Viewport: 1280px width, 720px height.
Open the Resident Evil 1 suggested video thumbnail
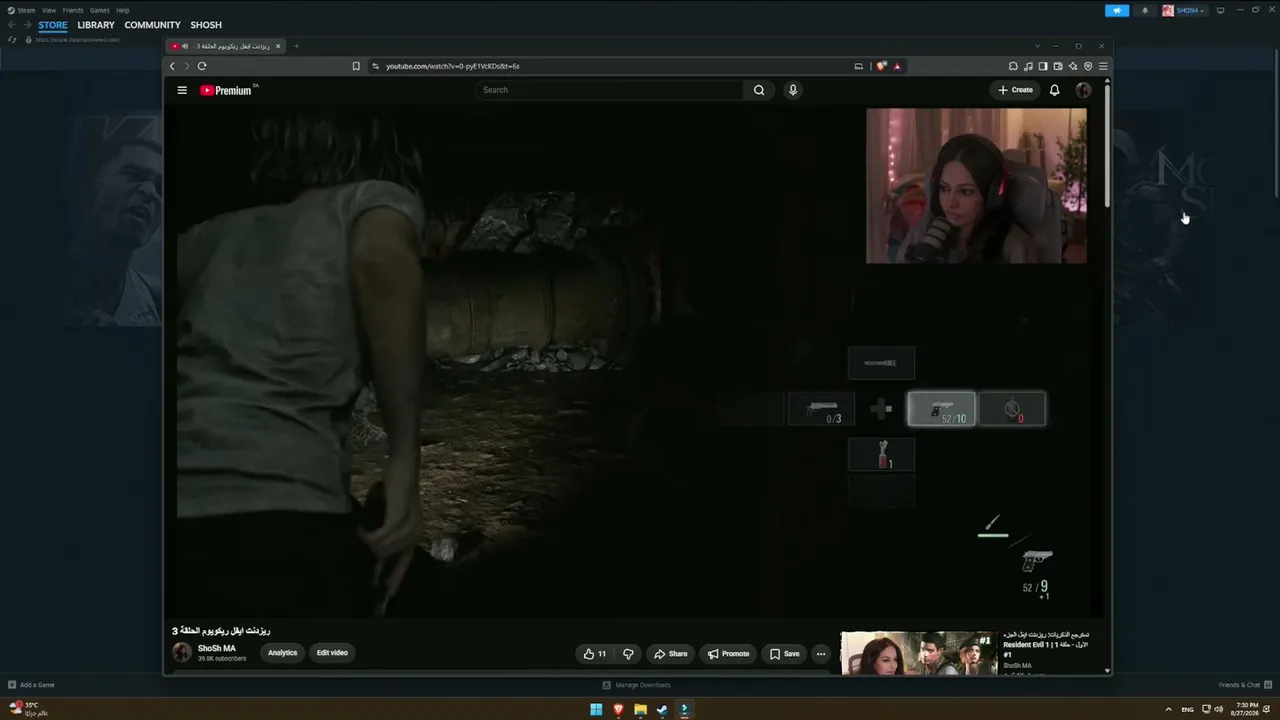point(919,653)
